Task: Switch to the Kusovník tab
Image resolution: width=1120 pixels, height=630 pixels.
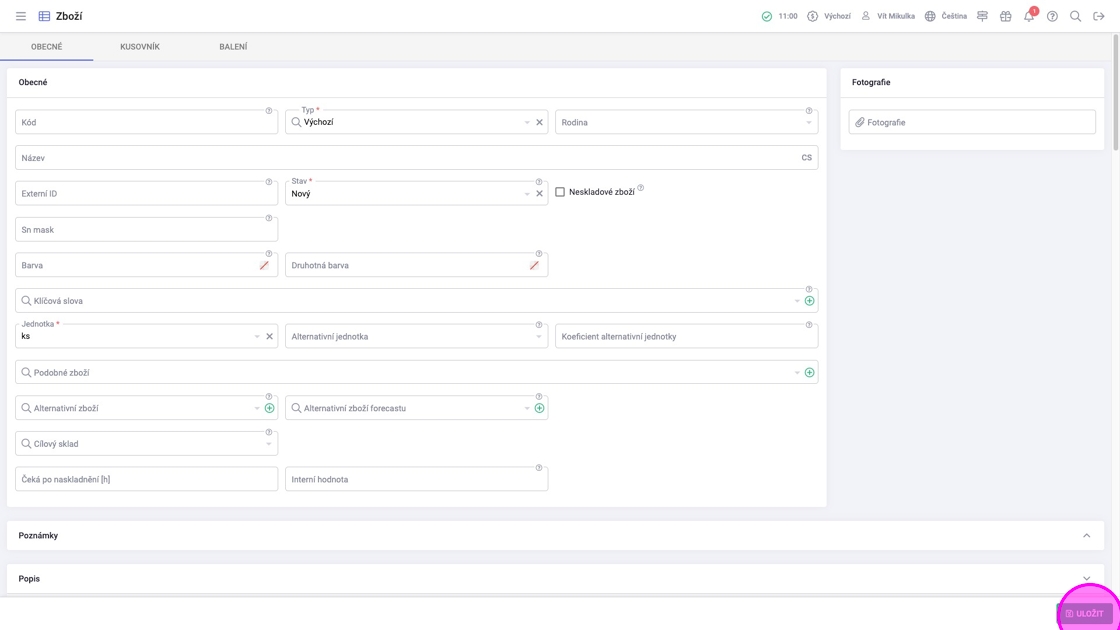Action: pyautogui.click(x=140, y=47)
